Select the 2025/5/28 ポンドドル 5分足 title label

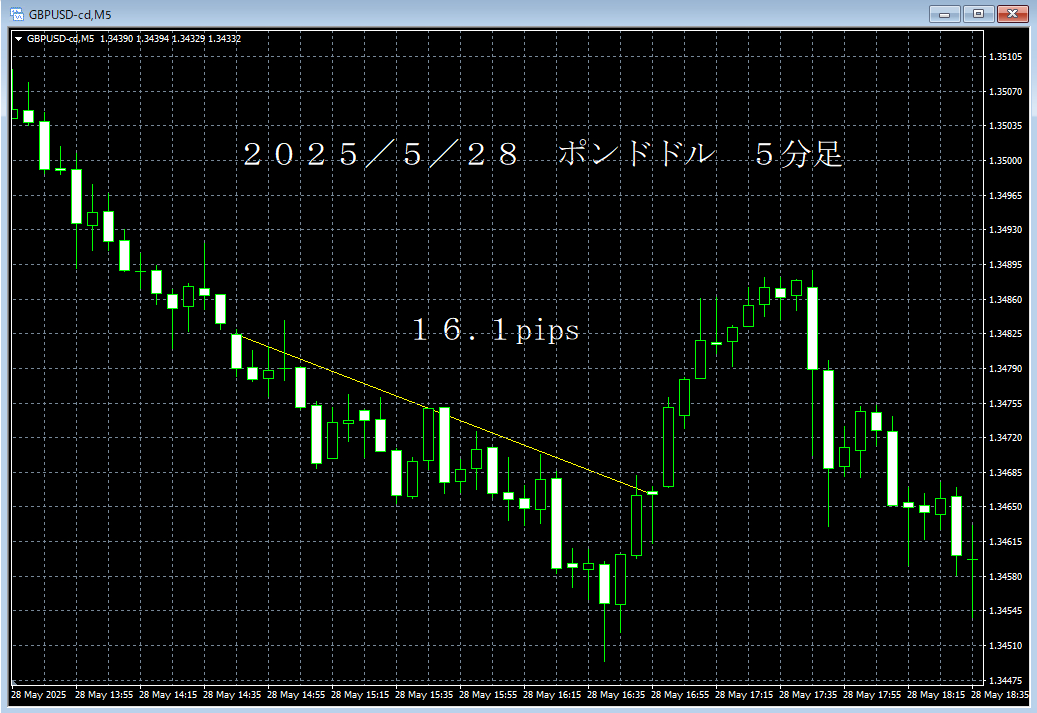coord(542,154)
